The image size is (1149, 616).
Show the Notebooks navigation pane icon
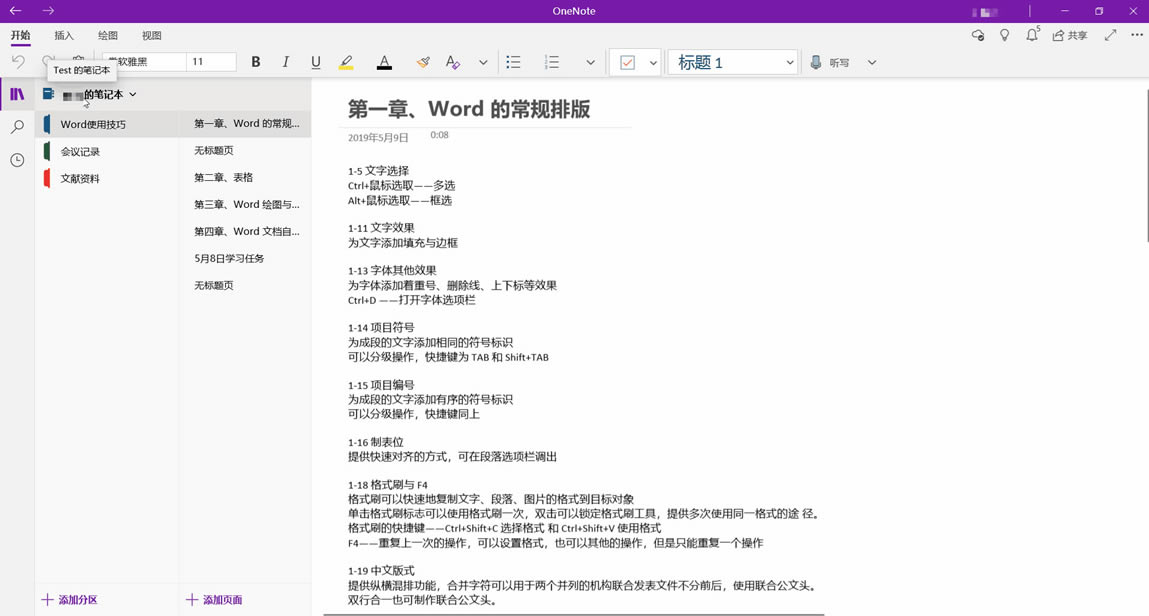(x=17, y=93)
